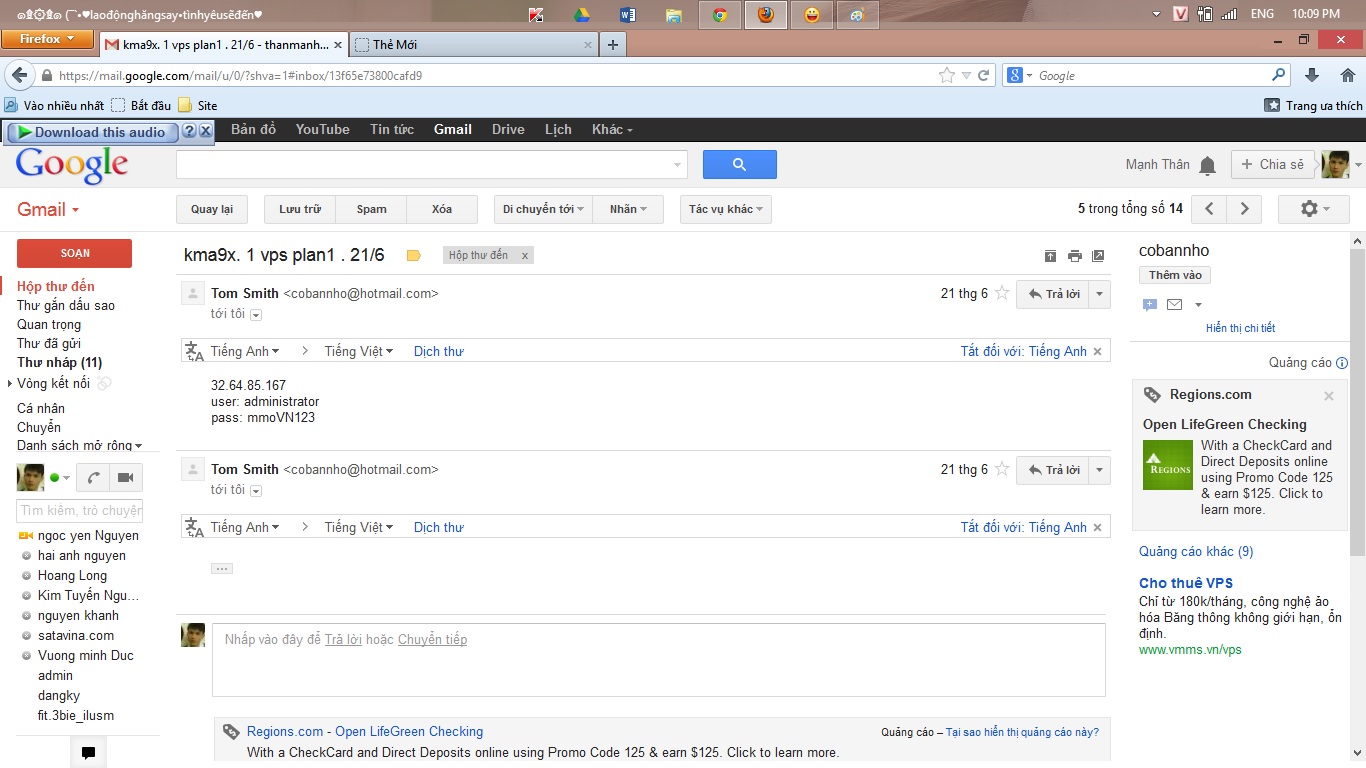Open Lịch in the Google bar
The width and height of the screenshot is (1366, 768).
pyautogui.click(x=558, y=129)
